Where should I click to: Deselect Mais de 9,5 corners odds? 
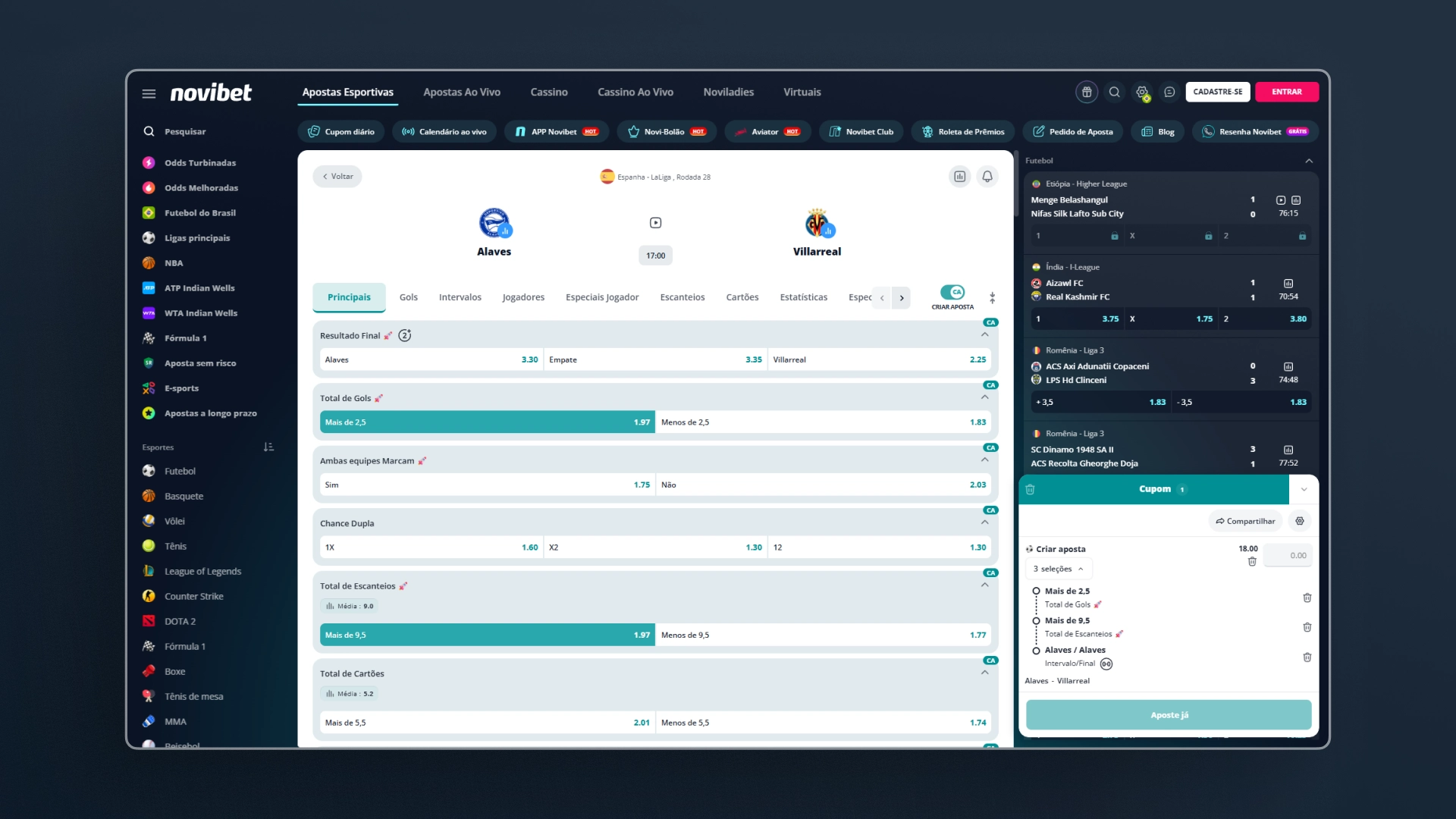[487, 635]
